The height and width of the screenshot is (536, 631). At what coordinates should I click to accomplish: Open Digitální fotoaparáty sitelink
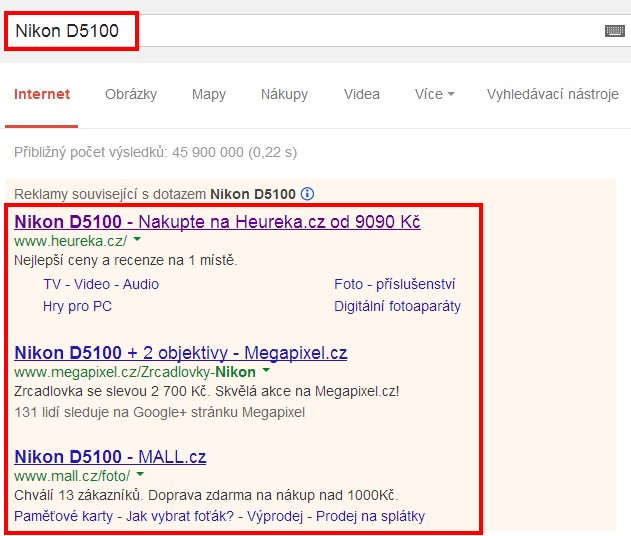397,306
